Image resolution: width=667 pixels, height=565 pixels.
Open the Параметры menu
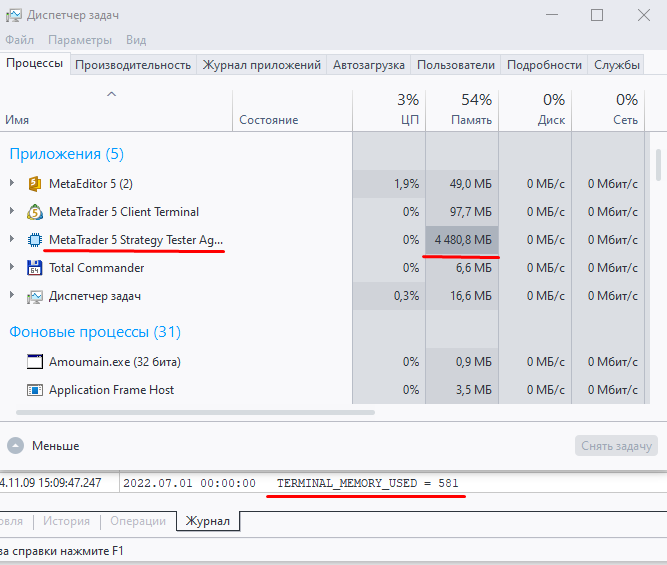coord(80,40)
